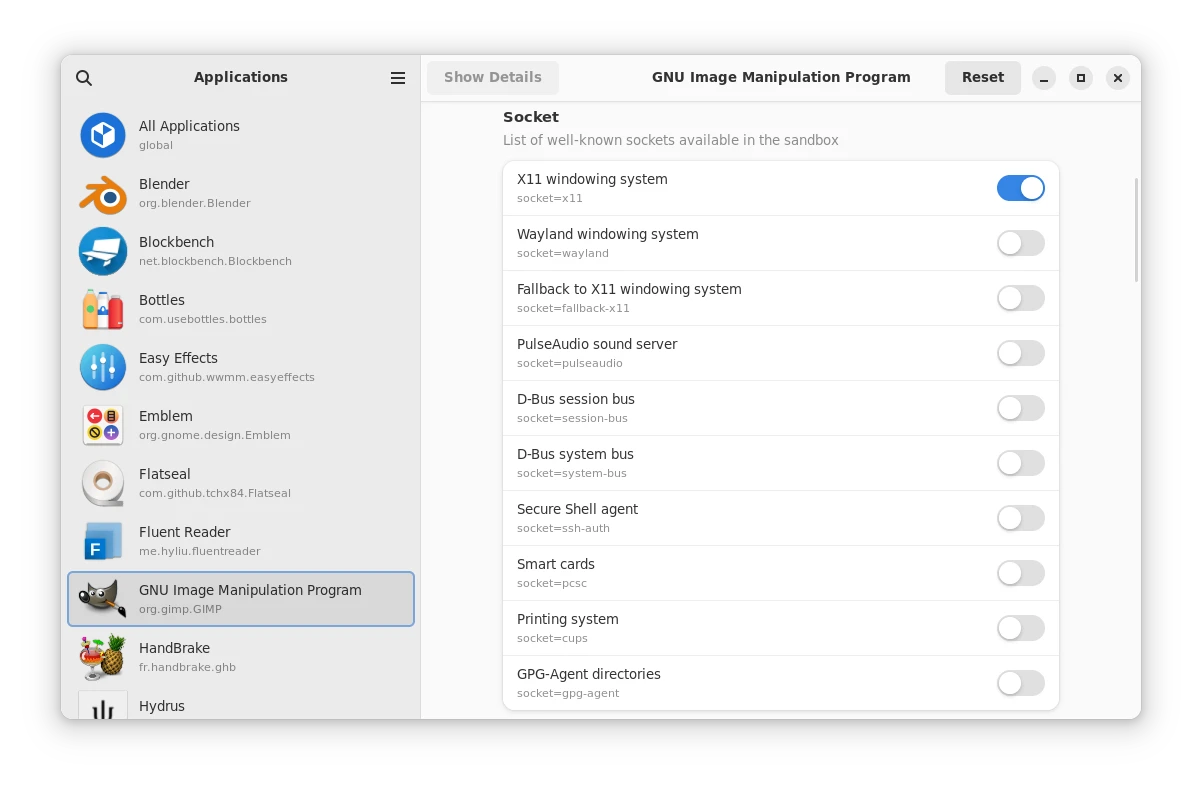The image size is (1202, 786).
Task: Choose the Emblem app icon
Action: click(103, 426)
